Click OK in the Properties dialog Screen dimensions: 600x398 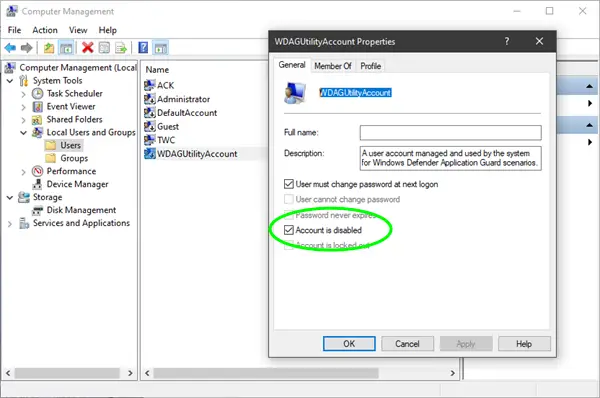349,344
